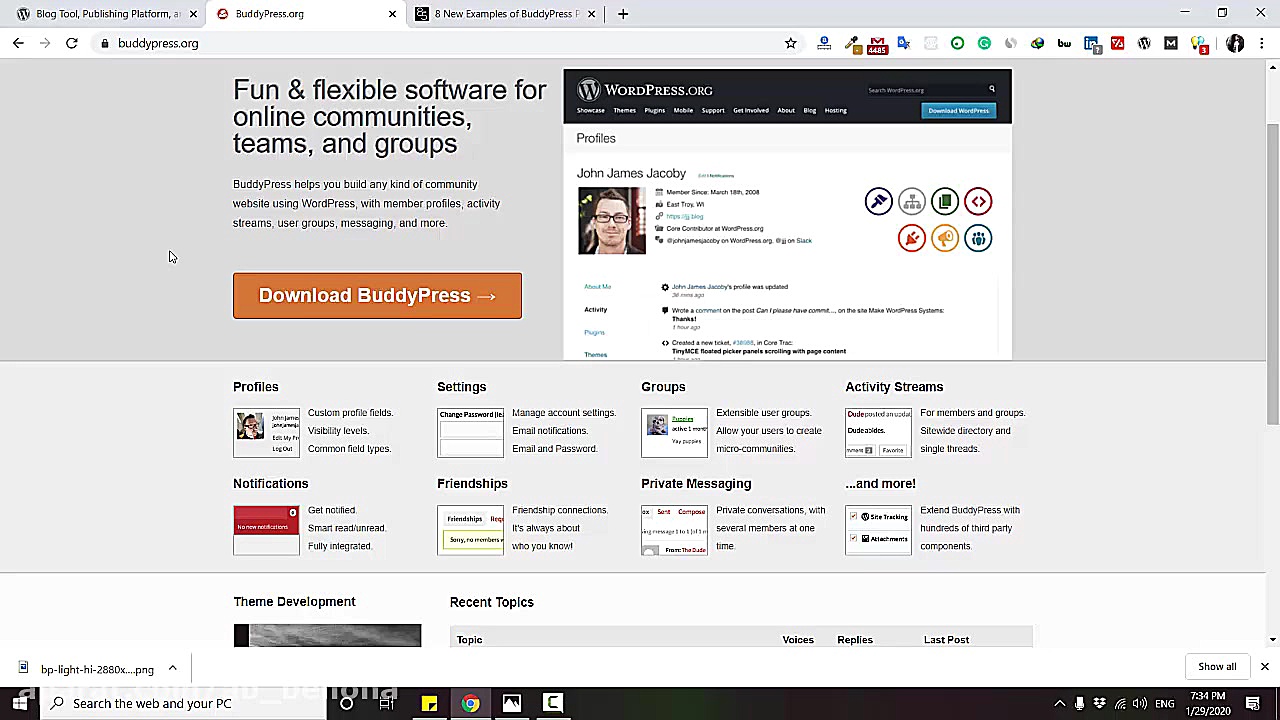Open the Google Translate extension
Image resolution: width=1280 pixels, height=720 pixels.
[x=904, y=43]
